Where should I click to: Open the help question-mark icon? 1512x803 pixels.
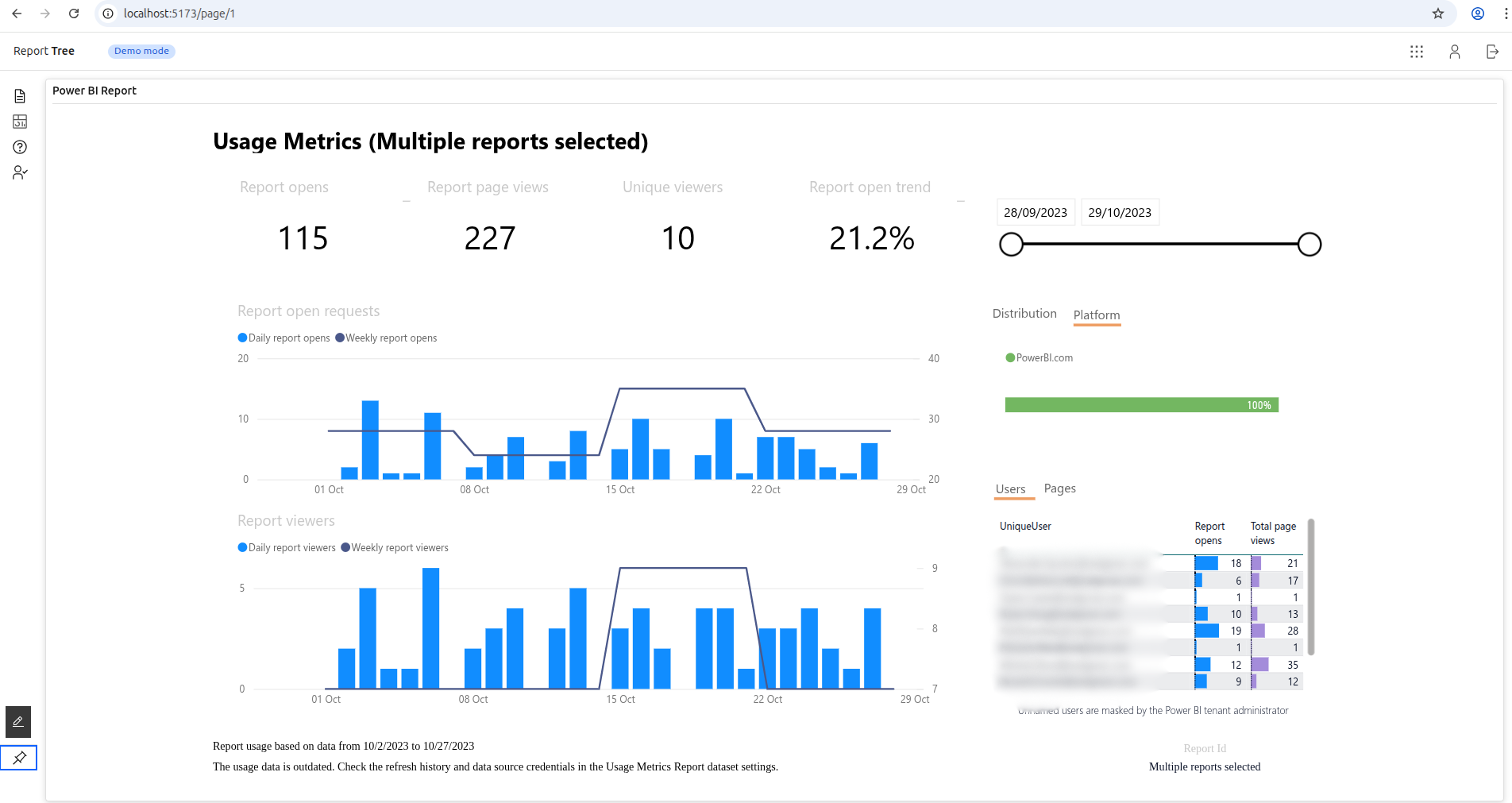pos(19,147)
